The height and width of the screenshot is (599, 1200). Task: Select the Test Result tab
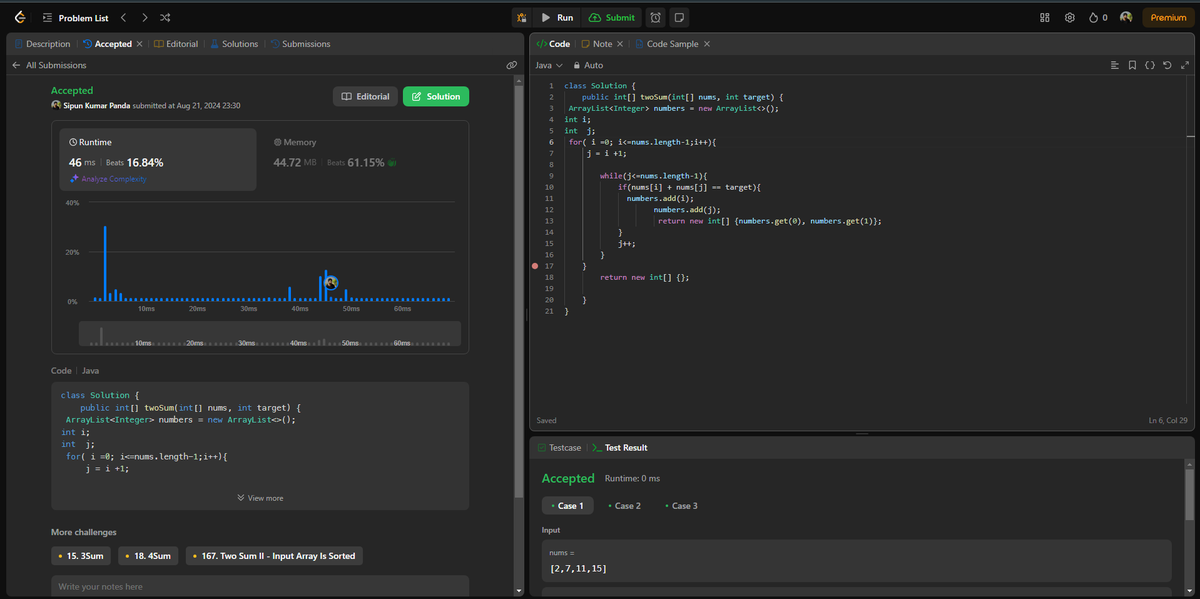pyautogui.click(x=619, y=448)
